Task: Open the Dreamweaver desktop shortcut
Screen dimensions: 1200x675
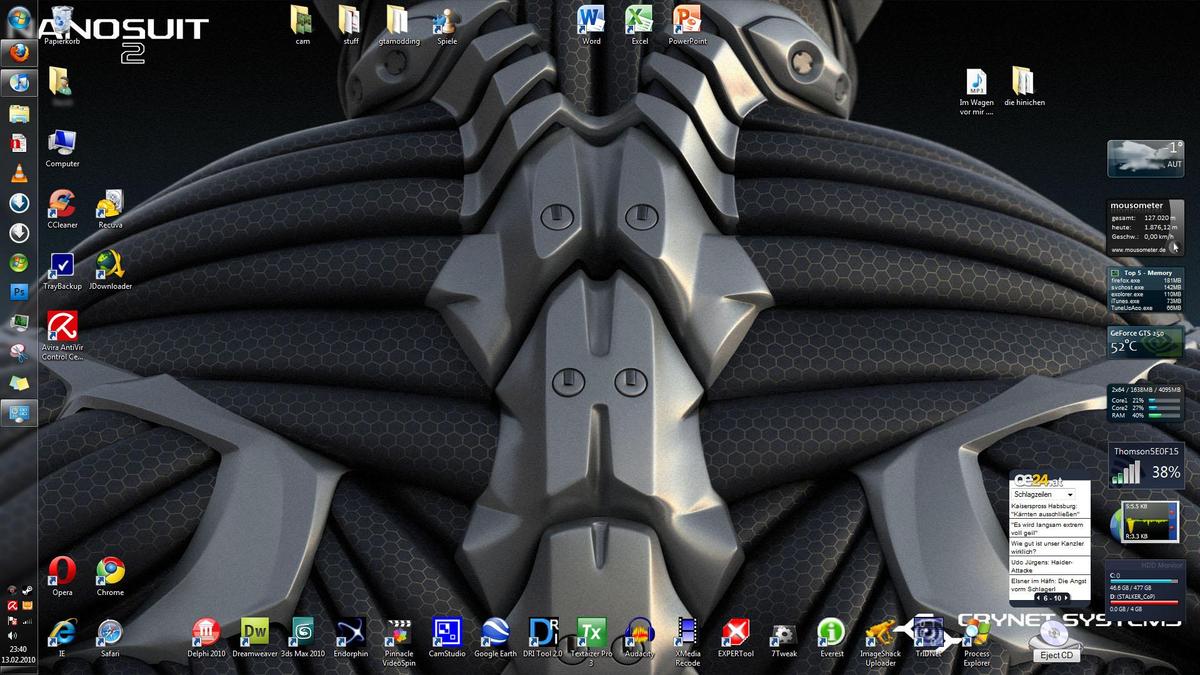Action: (254, 632)
